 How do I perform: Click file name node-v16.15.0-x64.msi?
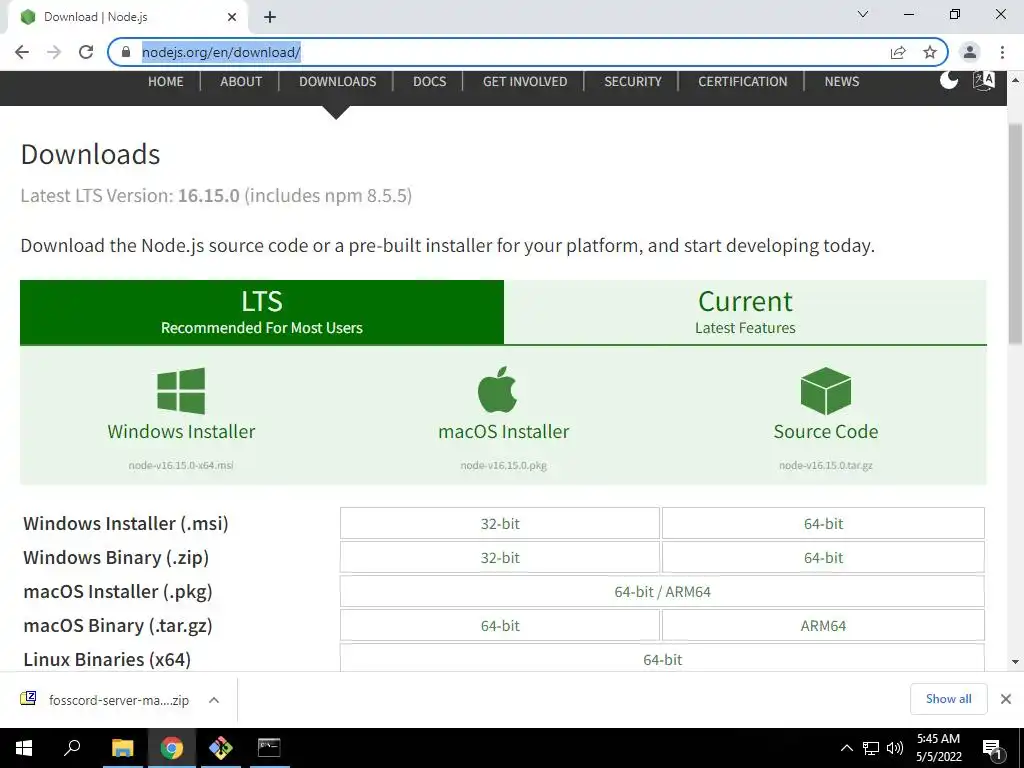(x=181, y=466)
